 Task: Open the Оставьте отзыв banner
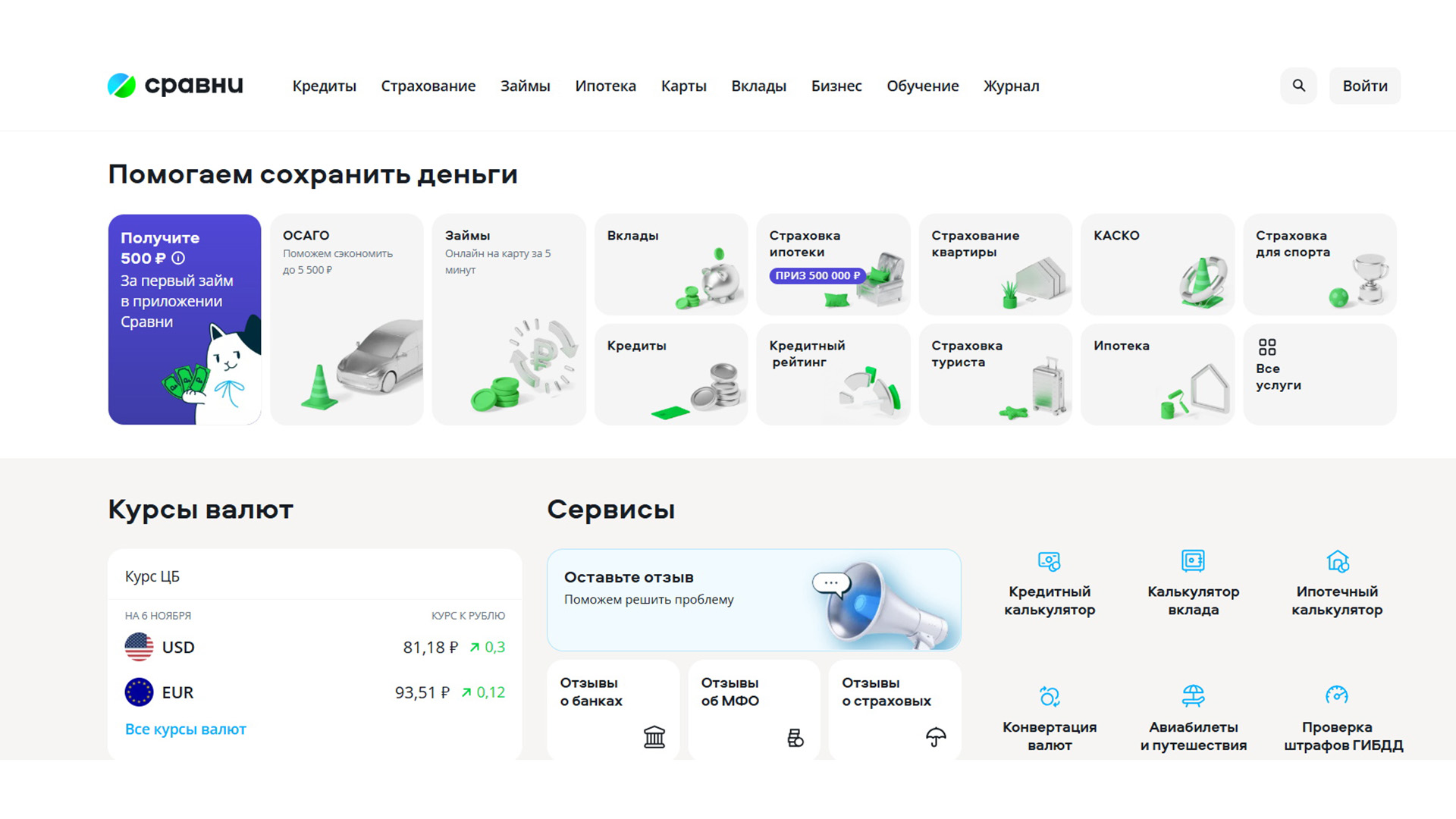[x=753, y=600]
